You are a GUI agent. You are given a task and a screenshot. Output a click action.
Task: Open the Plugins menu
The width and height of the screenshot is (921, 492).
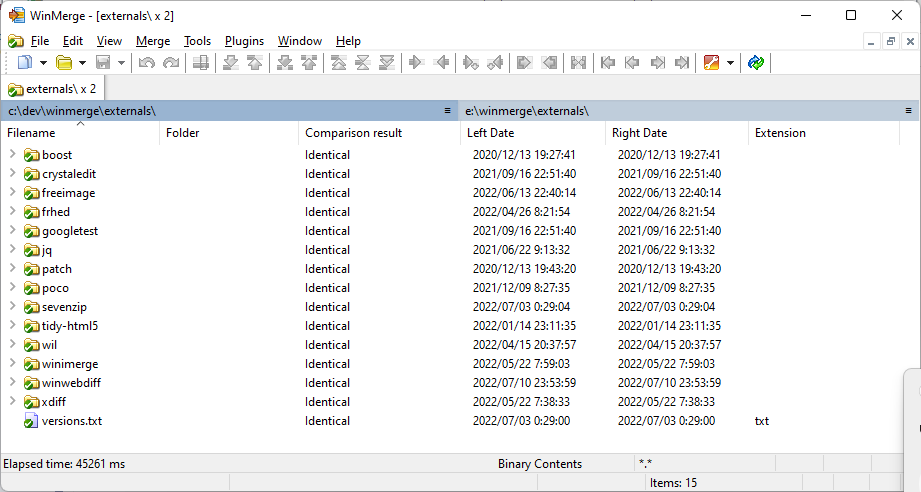coord(244,41)
